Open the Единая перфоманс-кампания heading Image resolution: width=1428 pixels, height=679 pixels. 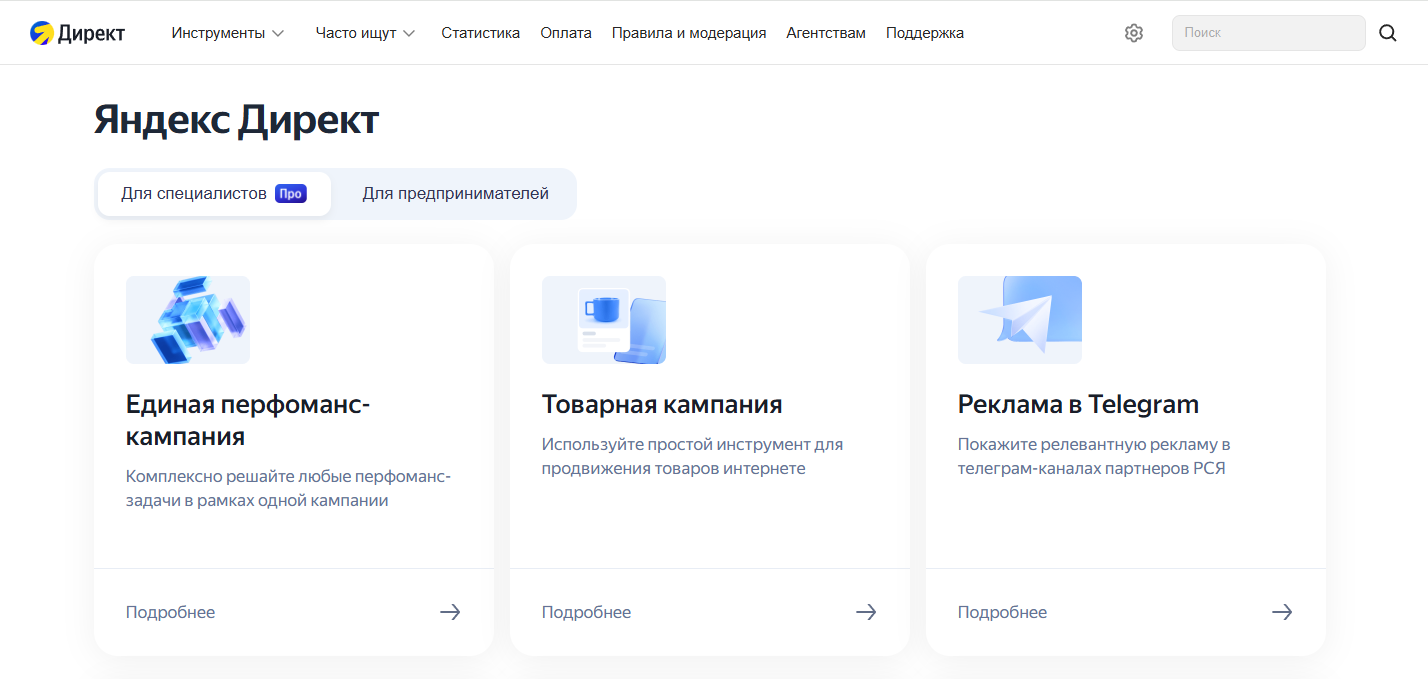[x=248, y=421]
